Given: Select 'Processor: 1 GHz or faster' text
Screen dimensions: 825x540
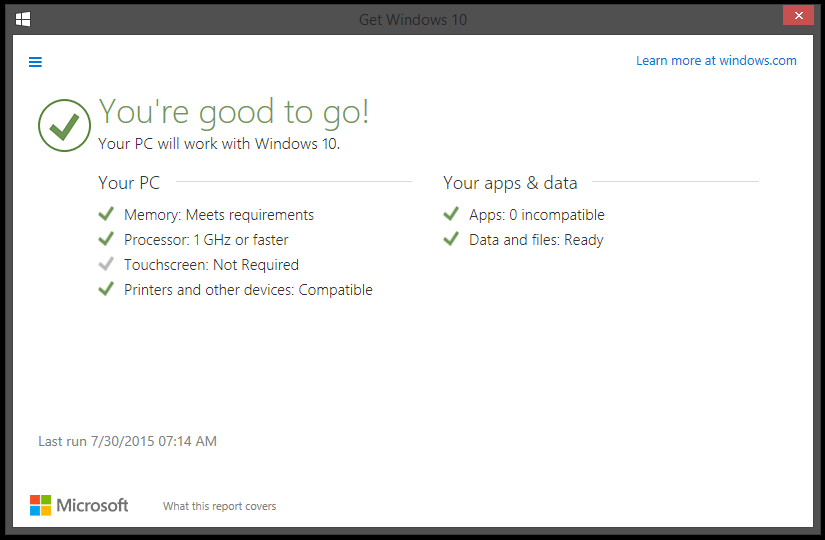Looking at the screenshot, I should [206, 240].
